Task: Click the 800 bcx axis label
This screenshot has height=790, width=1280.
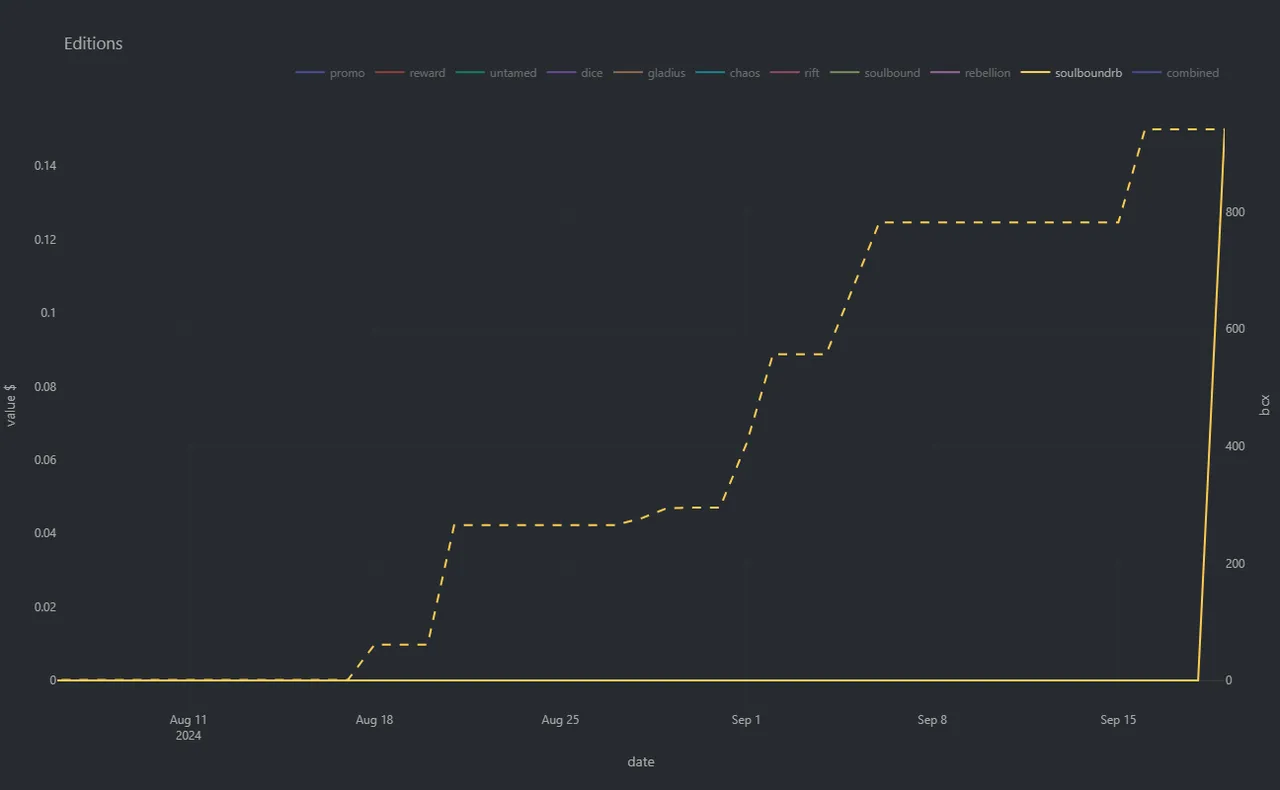Action: tap(1235, 212)
